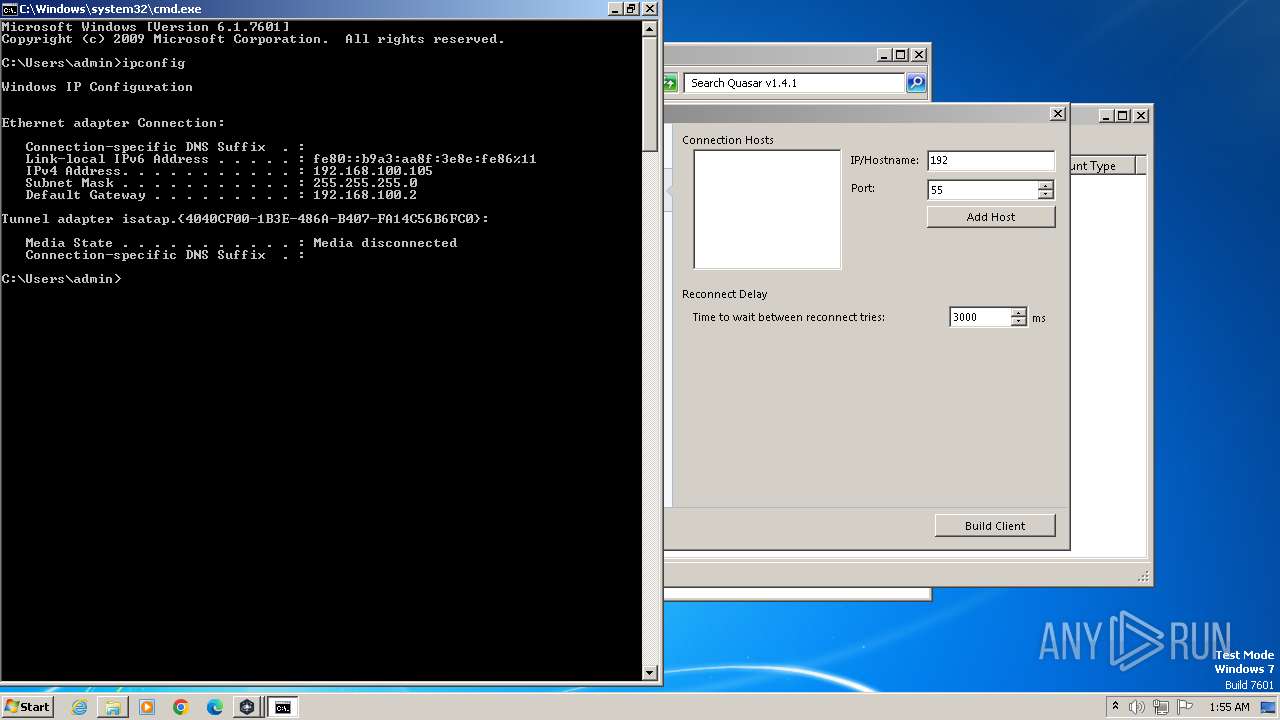Image resolution: width=1280 pixels, height=720 pixels.
Task: Minimize the cmd.exe window
Action: tap(613, 9)
